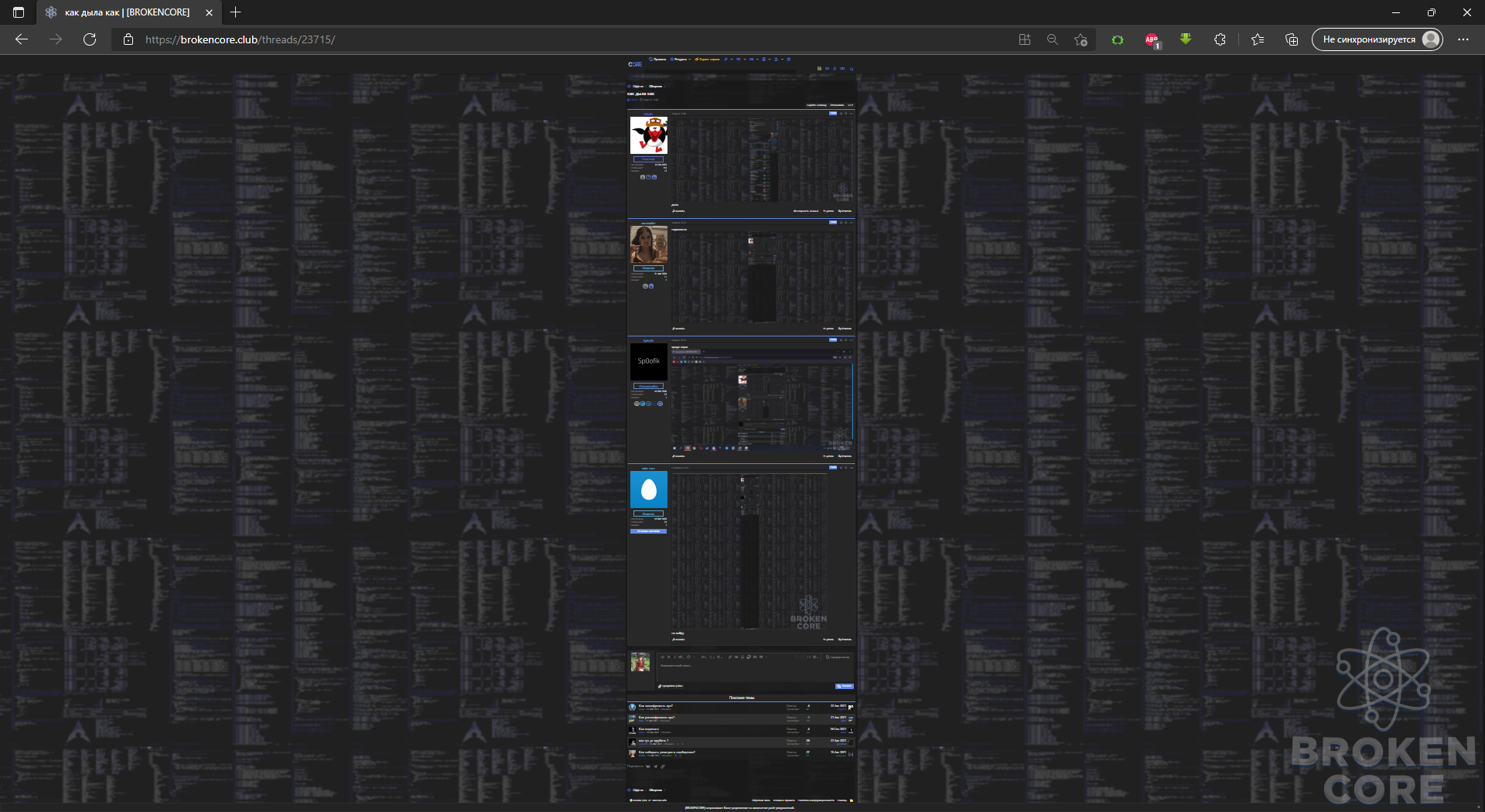View site information lock icon
The height and width of the screenshot is (812, 1485).
click(x=128, y=39)
